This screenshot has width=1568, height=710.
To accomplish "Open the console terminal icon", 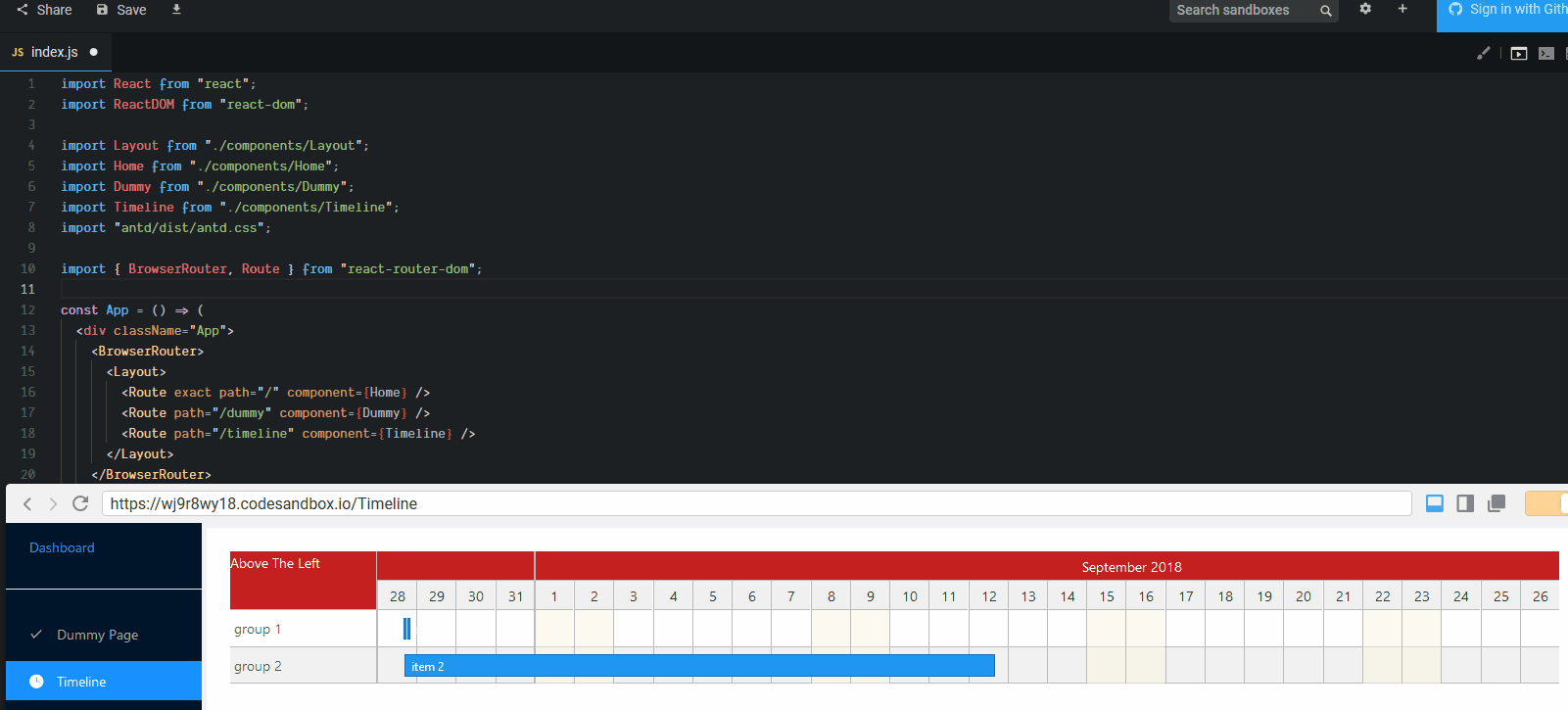I will 1546,53.
